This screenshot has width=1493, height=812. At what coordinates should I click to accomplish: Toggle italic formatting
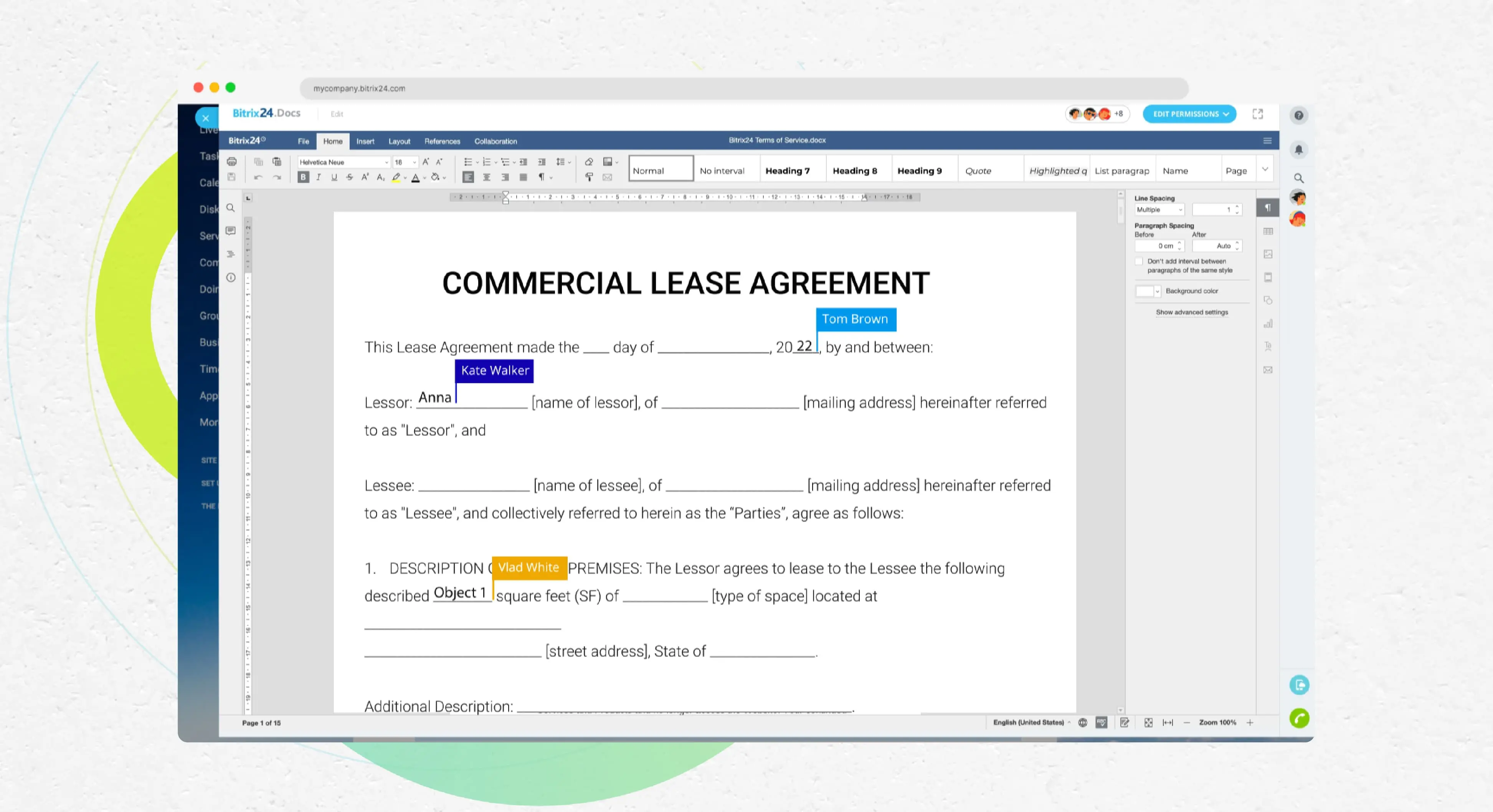pyautogui.click(x=319, y=177)
